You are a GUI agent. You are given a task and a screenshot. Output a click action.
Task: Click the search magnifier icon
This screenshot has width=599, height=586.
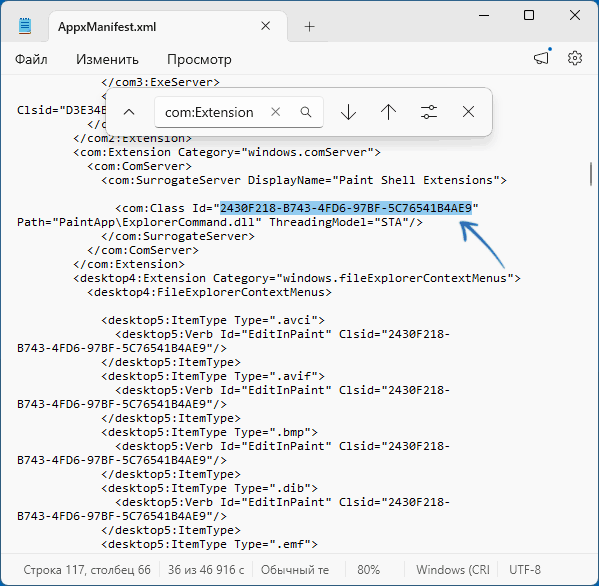(306, 112)
